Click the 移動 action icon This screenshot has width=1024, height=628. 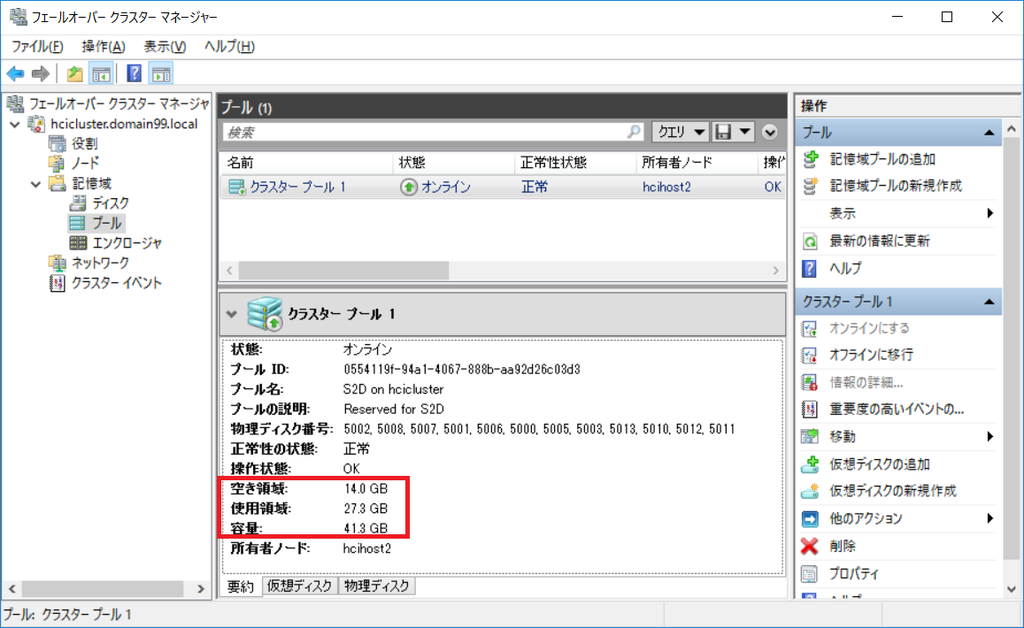810,437
